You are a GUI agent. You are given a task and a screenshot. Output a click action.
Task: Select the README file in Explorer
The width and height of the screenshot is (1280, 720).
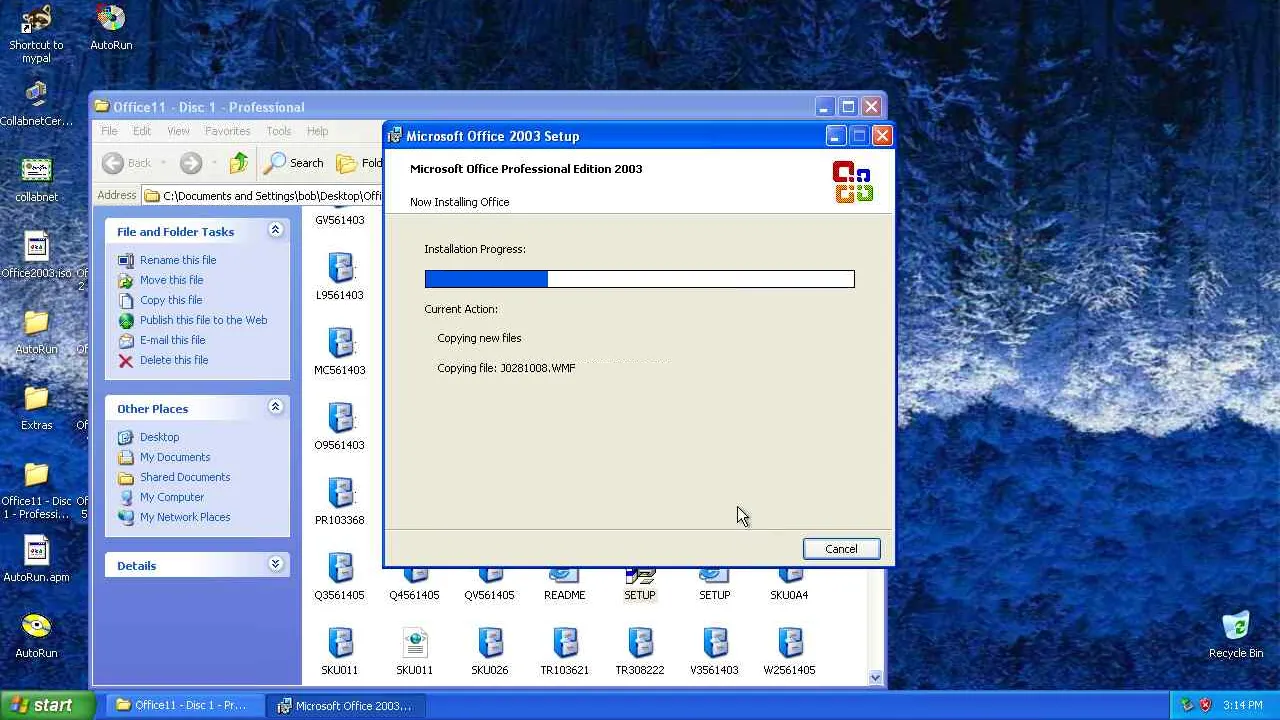[x=565, y=583]
